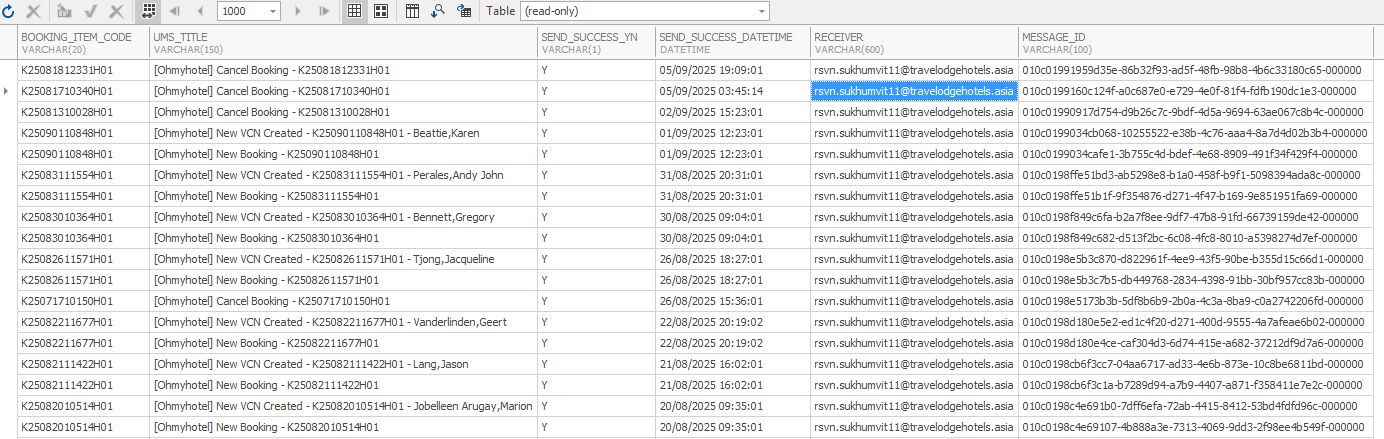Click the cancel (X) icon beside refresh

(34, 11)
